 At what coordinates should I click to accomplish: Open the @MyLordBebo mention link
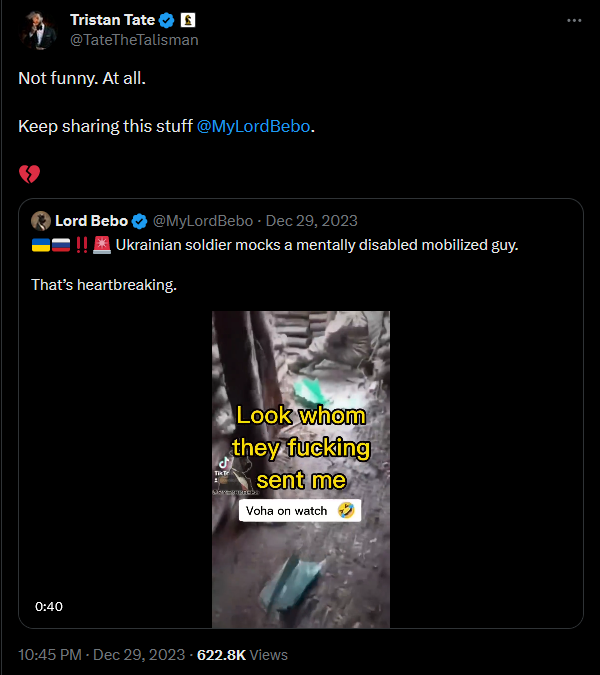[x=254, y=126]
